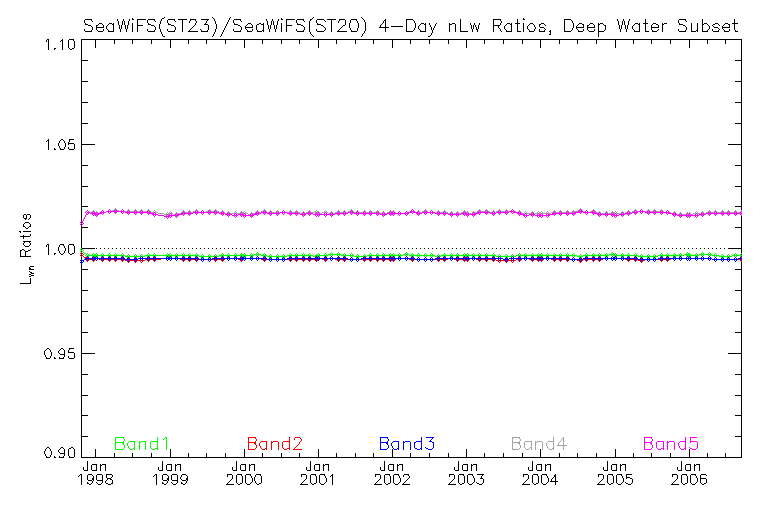Click the 1.05 y-axis value
Screen dimensions: 768x512
pos(60,145)
